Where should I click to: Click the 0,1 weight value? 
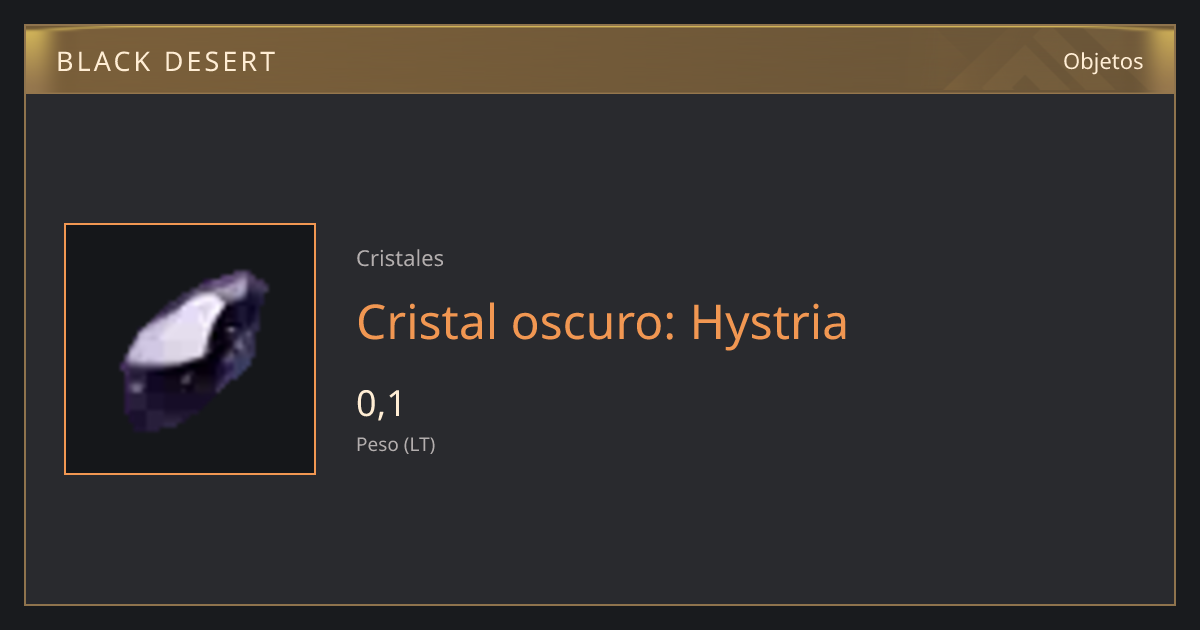(x=380, y=403)
